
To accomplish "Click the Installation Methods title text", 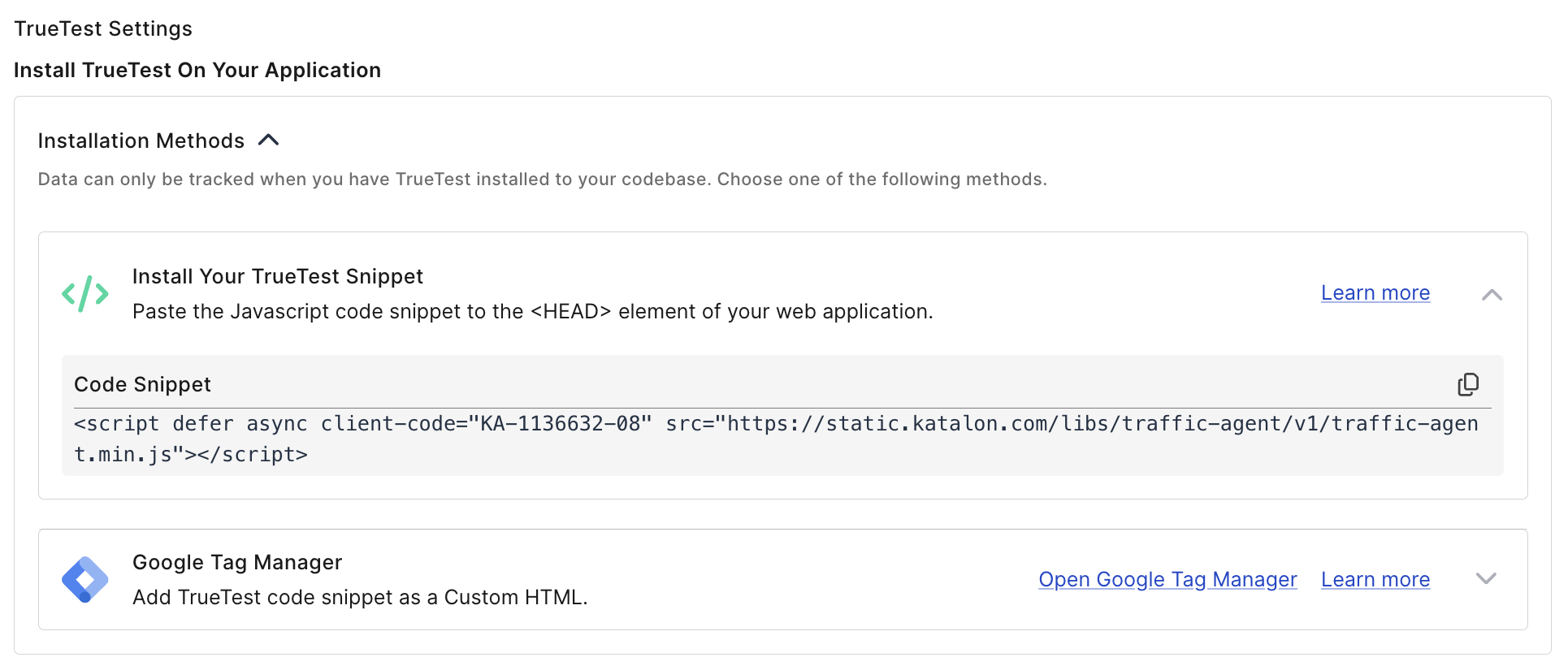I will 141,141.
